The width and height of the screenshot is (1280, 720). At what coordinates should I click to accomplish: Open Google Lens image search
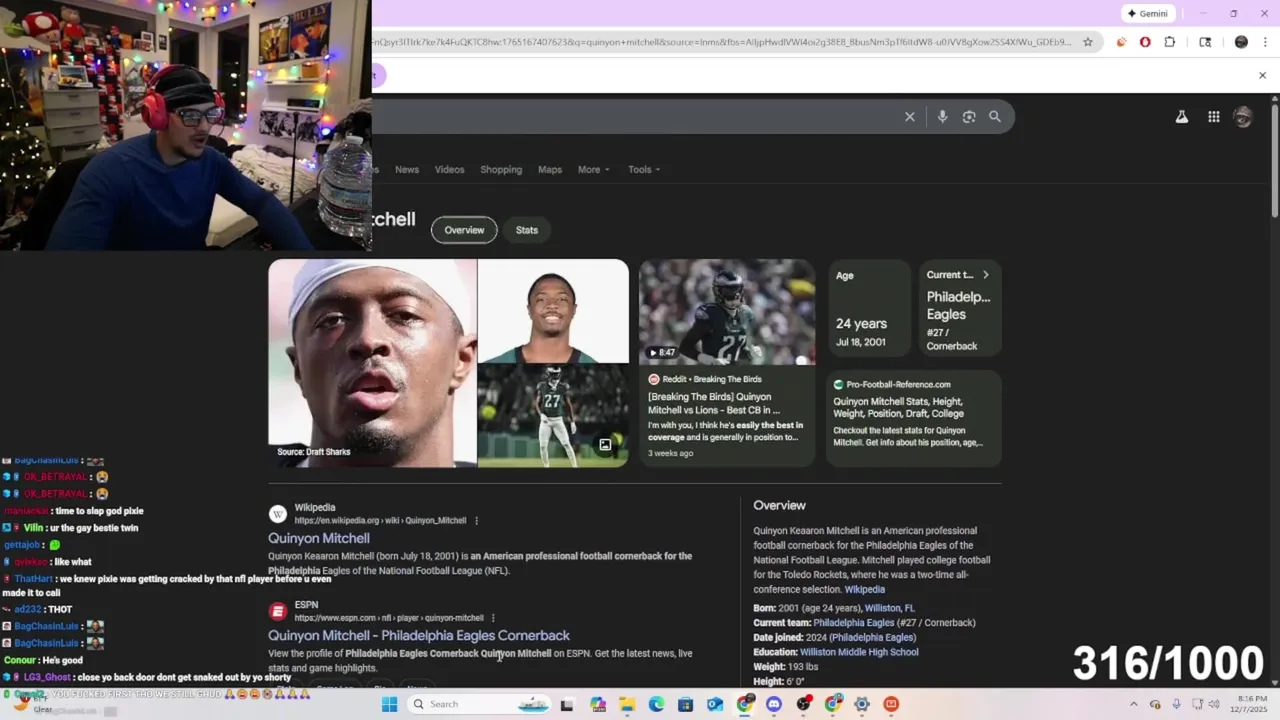[x=969, y=117]
